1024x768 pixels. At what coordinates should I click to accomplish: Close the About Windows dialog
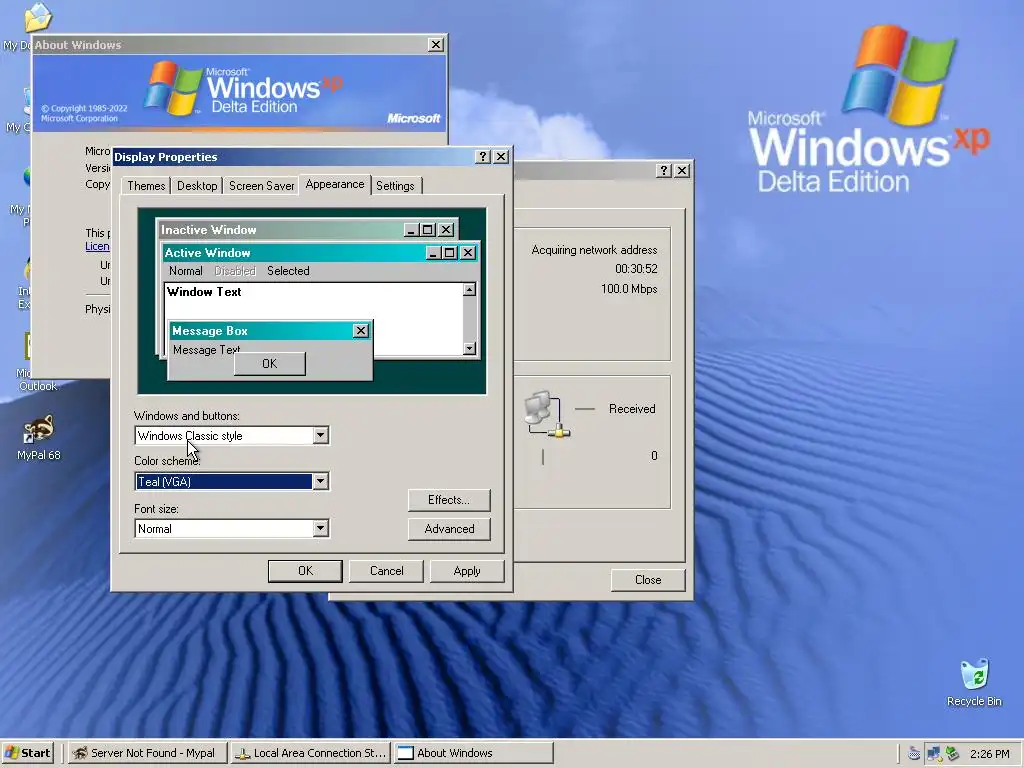coord(436,44)
